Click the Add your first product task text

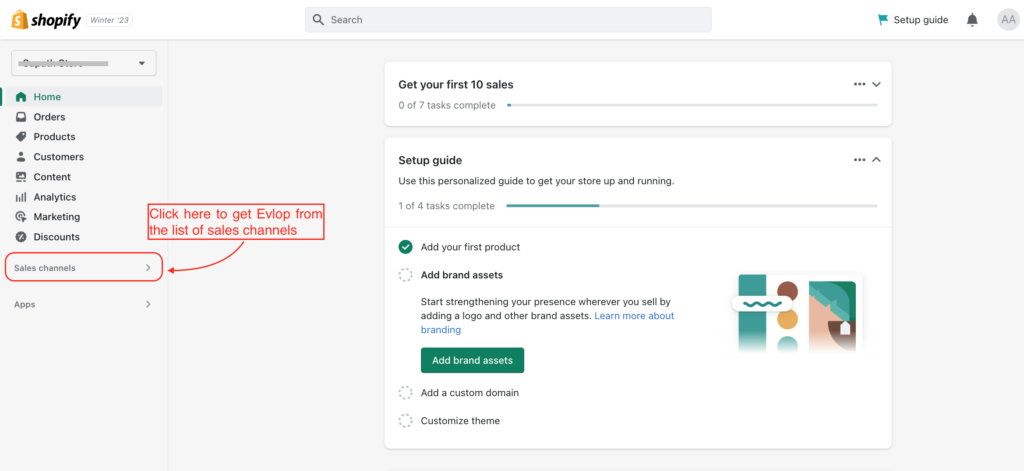(x=470, y=247)
